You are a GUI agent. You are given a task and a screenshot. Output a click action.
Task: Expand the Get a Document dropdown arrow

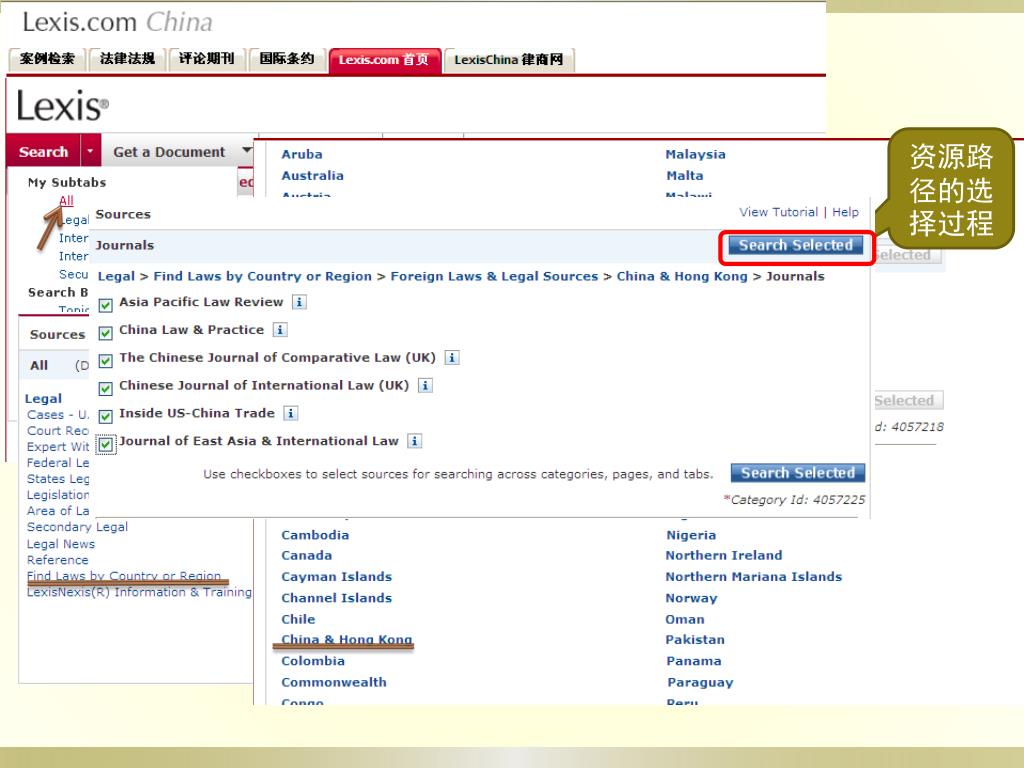246,150
